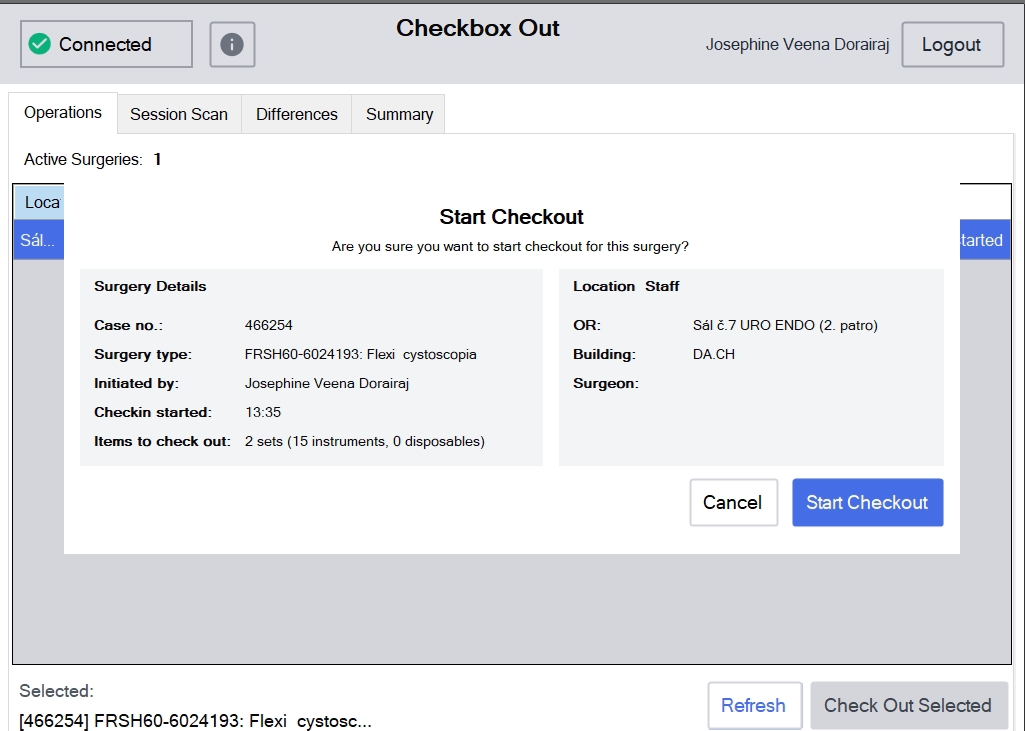This screenshot has height=731, width=1025.
Task: Click the Initiated by value Josephine Veena Dorairaj
Action: [x=327, y=383]
